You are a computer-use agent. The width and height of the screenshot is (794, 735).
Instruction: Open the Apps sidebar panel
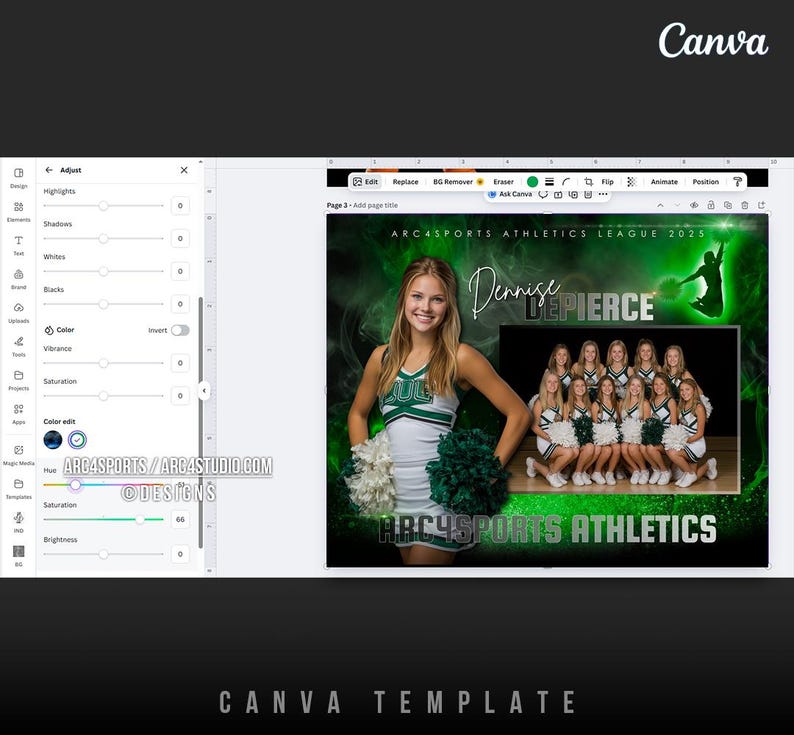pos(19,414)
